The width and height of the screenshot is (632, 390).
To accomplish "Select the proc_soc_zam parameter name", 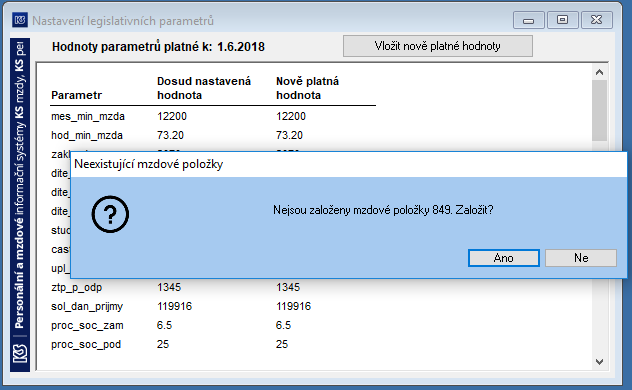I will 87,325.
